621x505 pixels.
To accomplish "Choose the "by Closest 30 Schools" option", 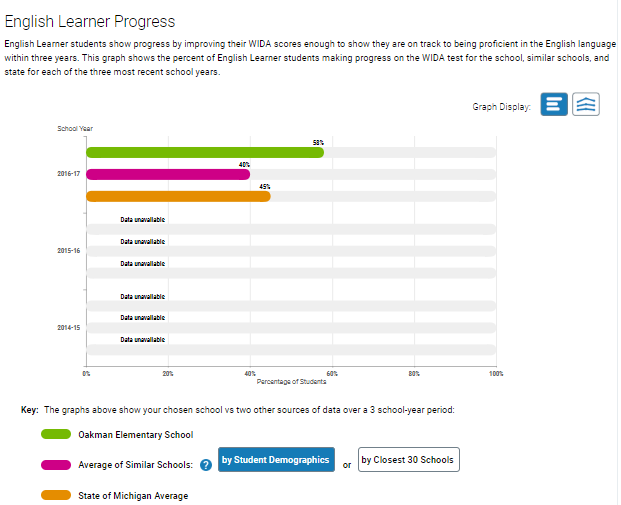I will click(x=407, y=460).
